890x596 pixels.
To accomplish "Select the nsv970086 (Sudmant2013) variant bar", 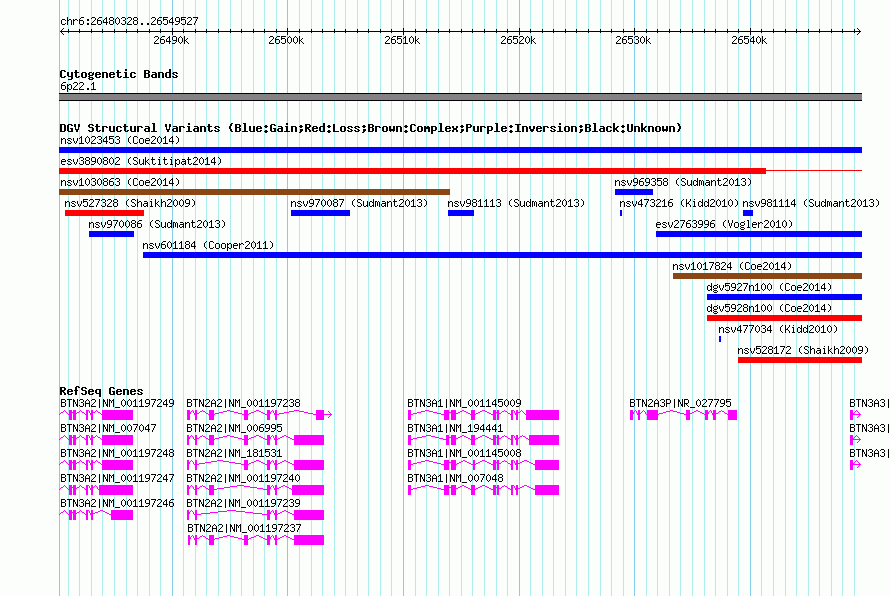I will pyautogui.click(x=111, y=234).
